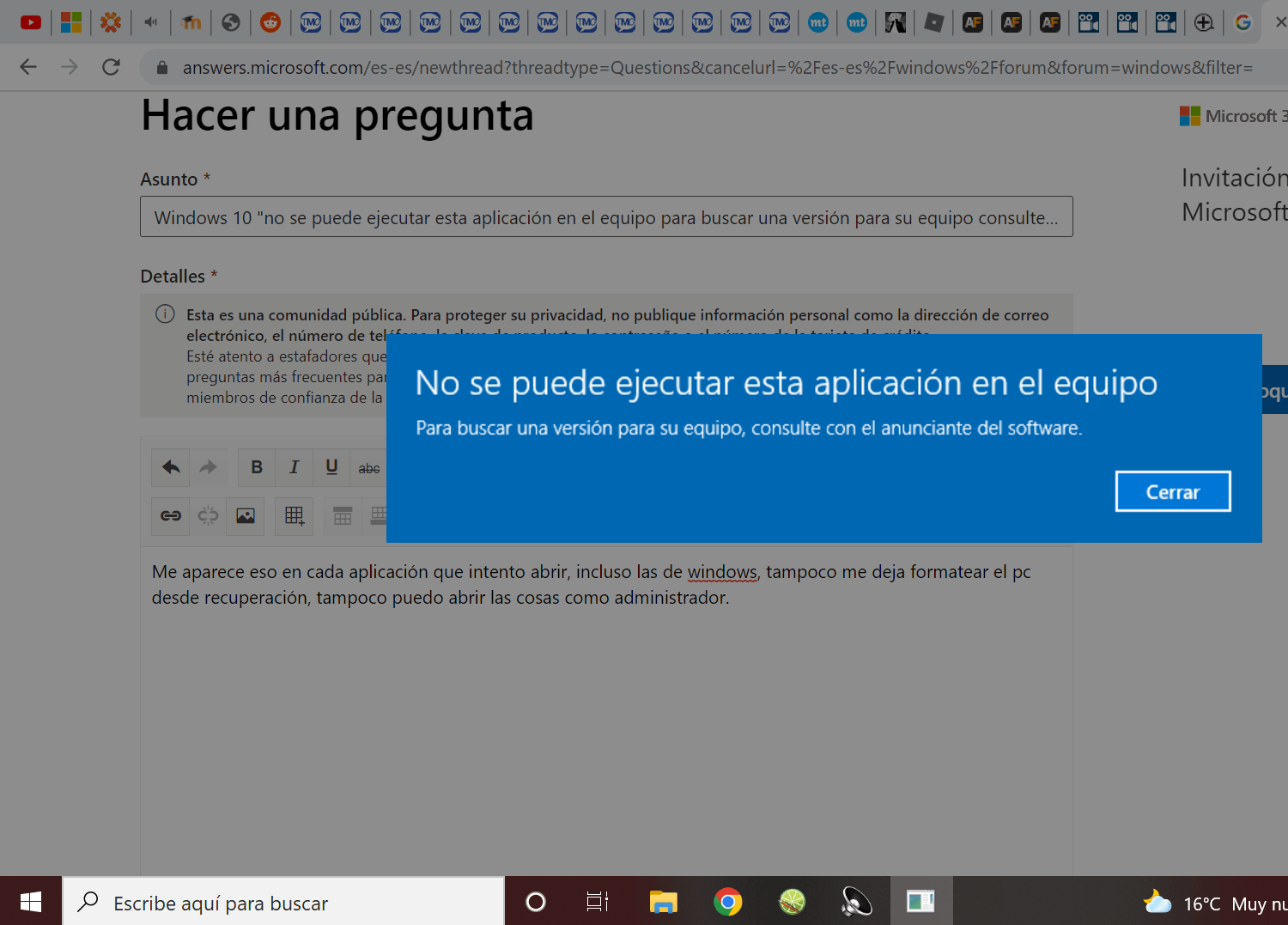This screenshot has width=1288, height=925.
Task: Open File Explorer from the taskbar
Action: [x=664, y=901]
